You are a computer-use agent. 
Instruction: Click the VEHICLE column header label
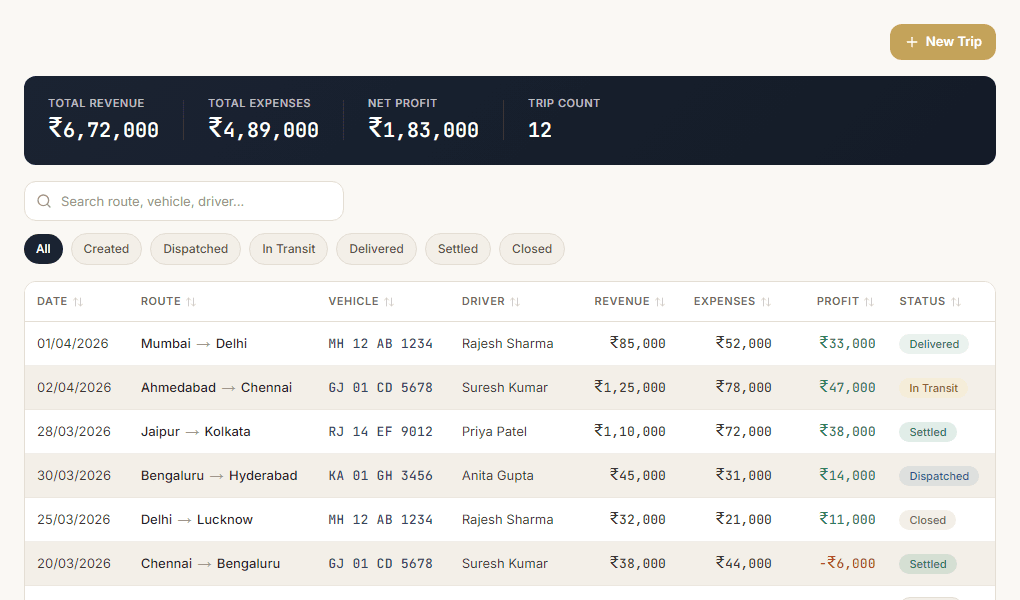click(x=353, y=301)
